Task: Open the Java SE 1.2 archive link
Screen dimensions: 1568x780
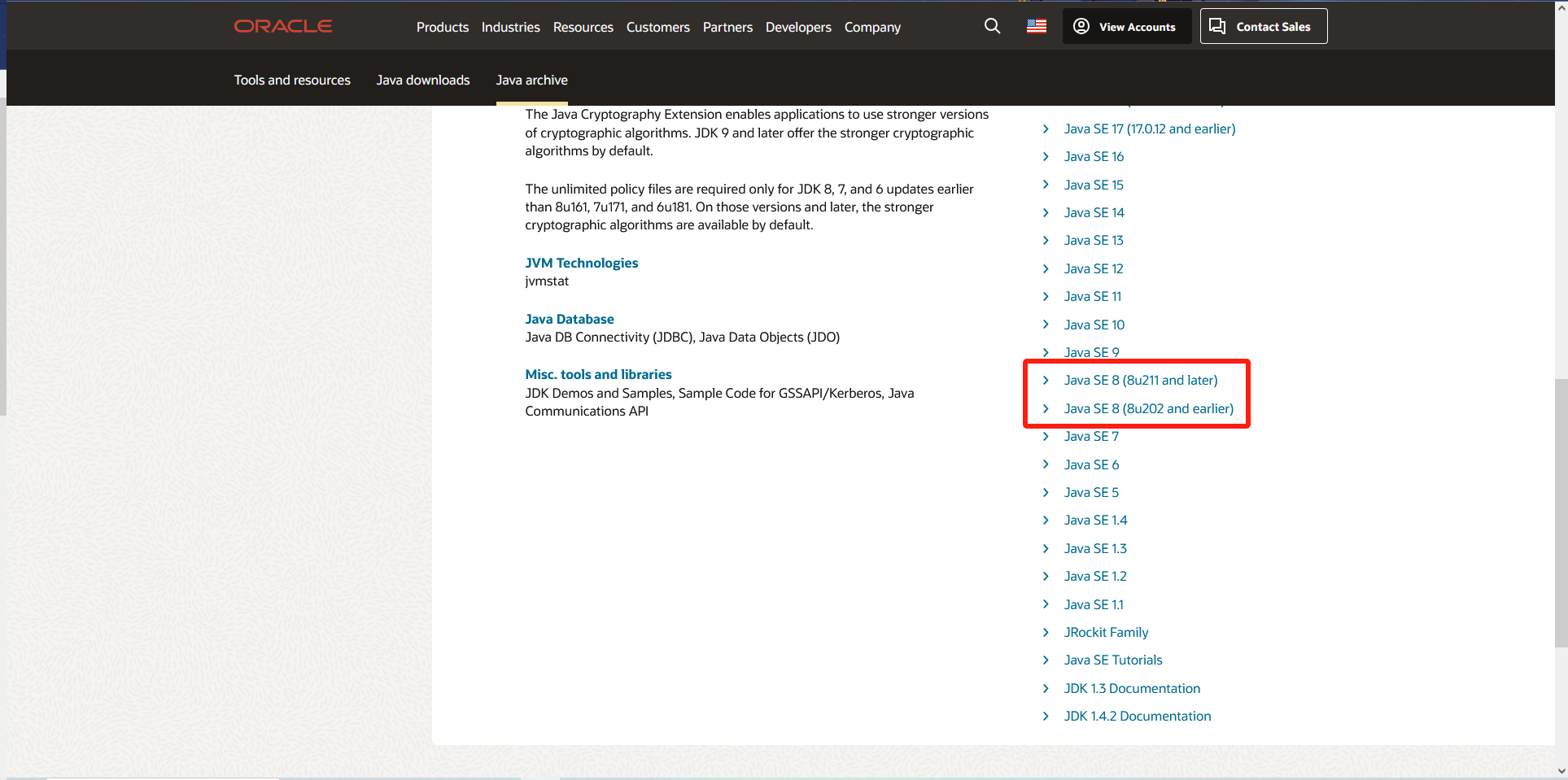Action: pos(1095,576)
